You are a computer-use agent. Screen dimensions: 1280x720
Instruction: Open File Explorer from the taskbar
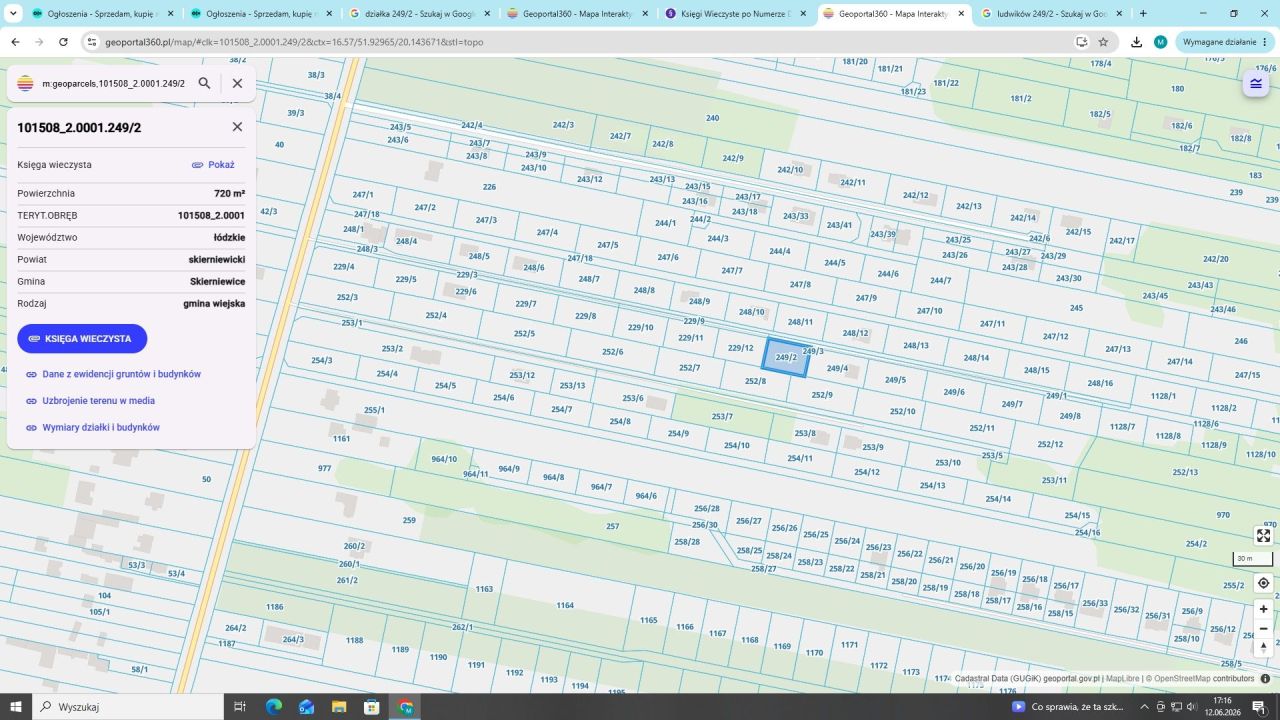coord(339,707)
